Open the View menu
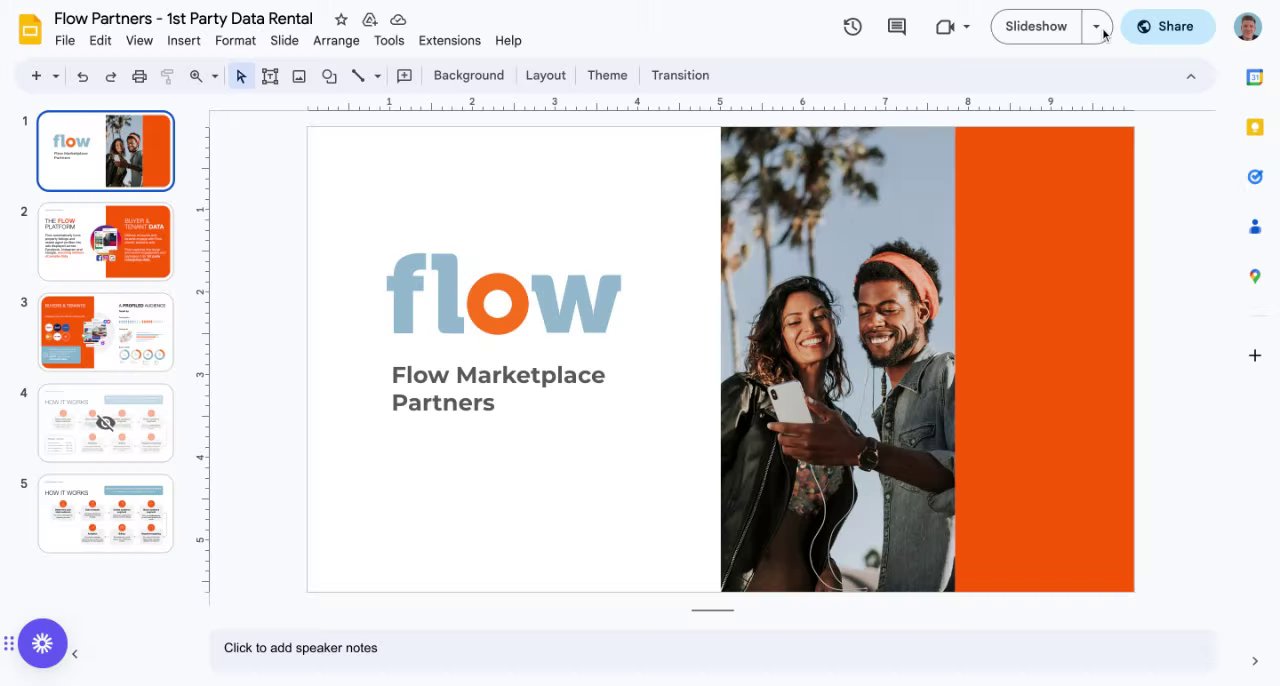This screenshot has width=1280, height=686. [139, 41]
